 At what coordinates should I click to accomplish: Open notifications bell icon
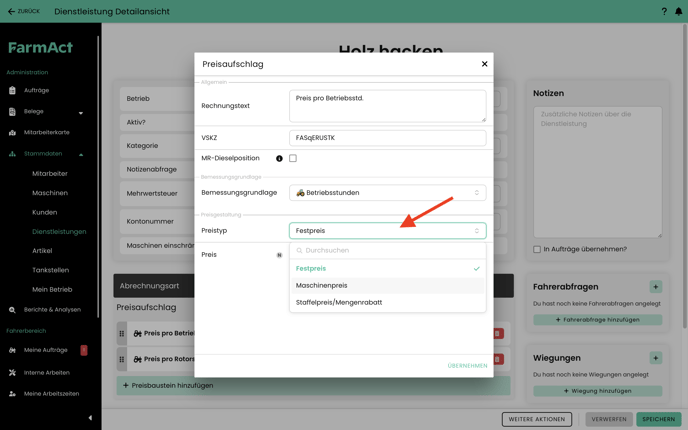coord(678,11)
